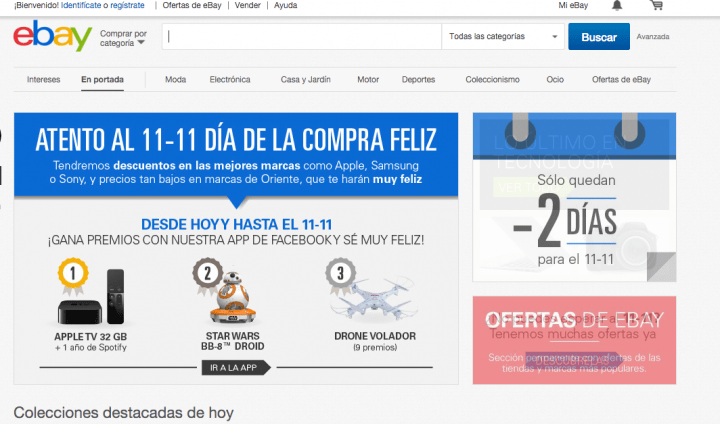Click the Apple TV 32 GB prize image

click(92, 297)
